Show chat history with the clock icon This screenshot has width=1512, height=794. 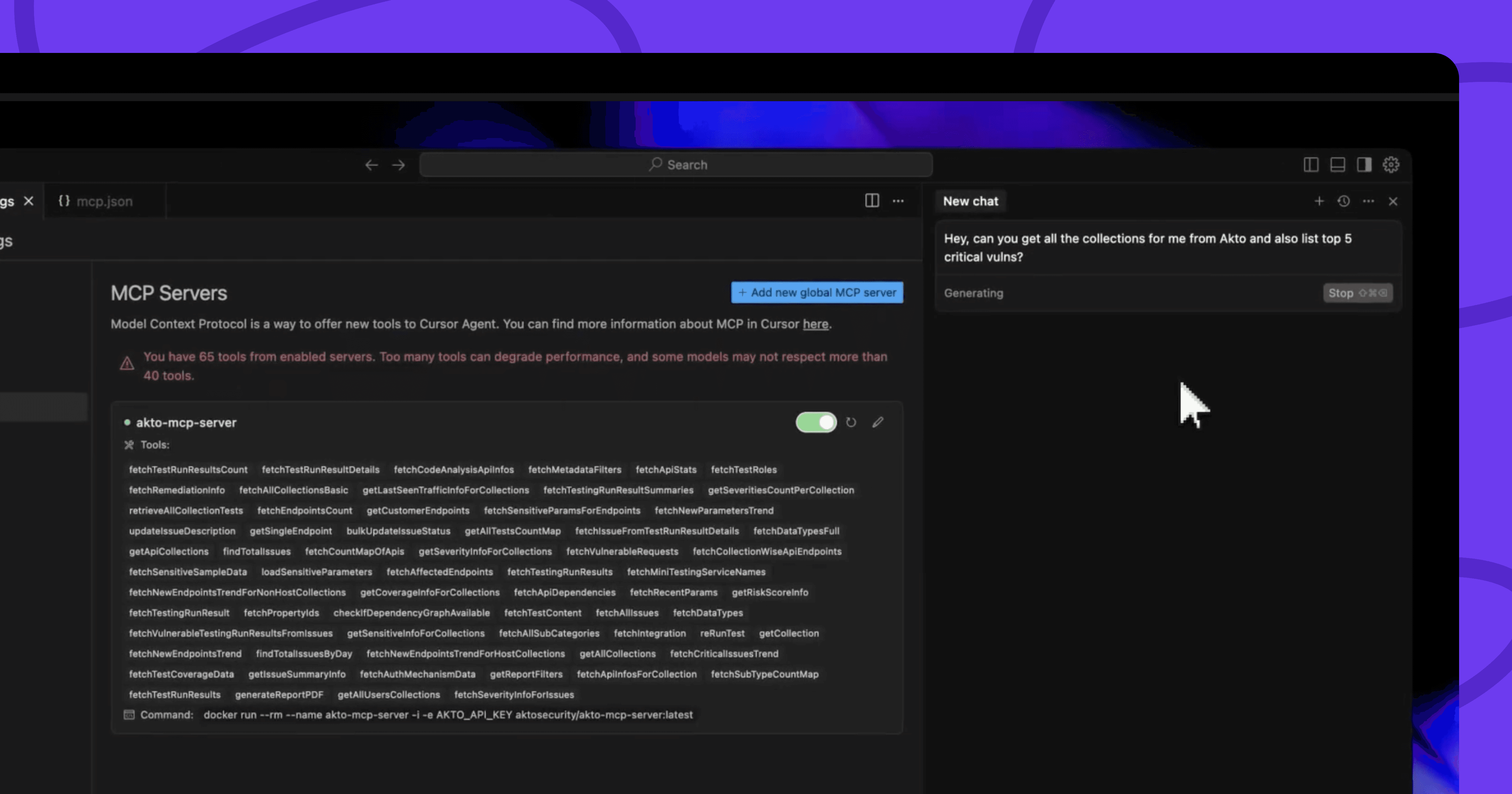pyautogui.click(x=1343, y=201)
